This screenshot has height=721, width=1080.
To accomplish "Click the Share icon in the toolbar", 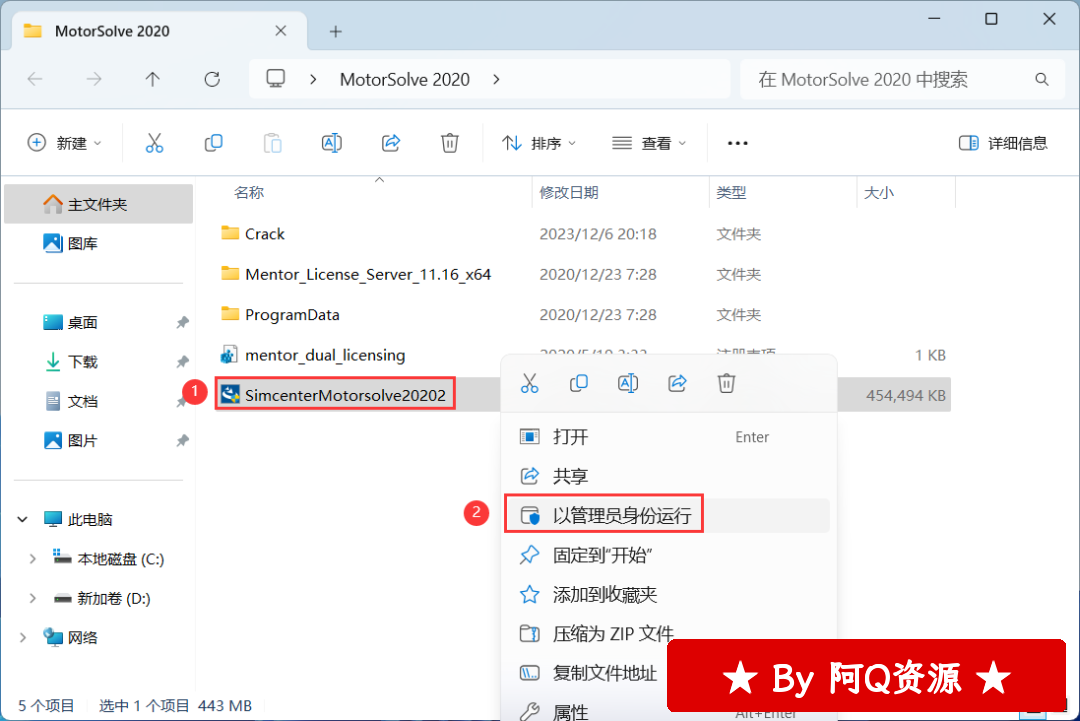I will pos(391,143).
